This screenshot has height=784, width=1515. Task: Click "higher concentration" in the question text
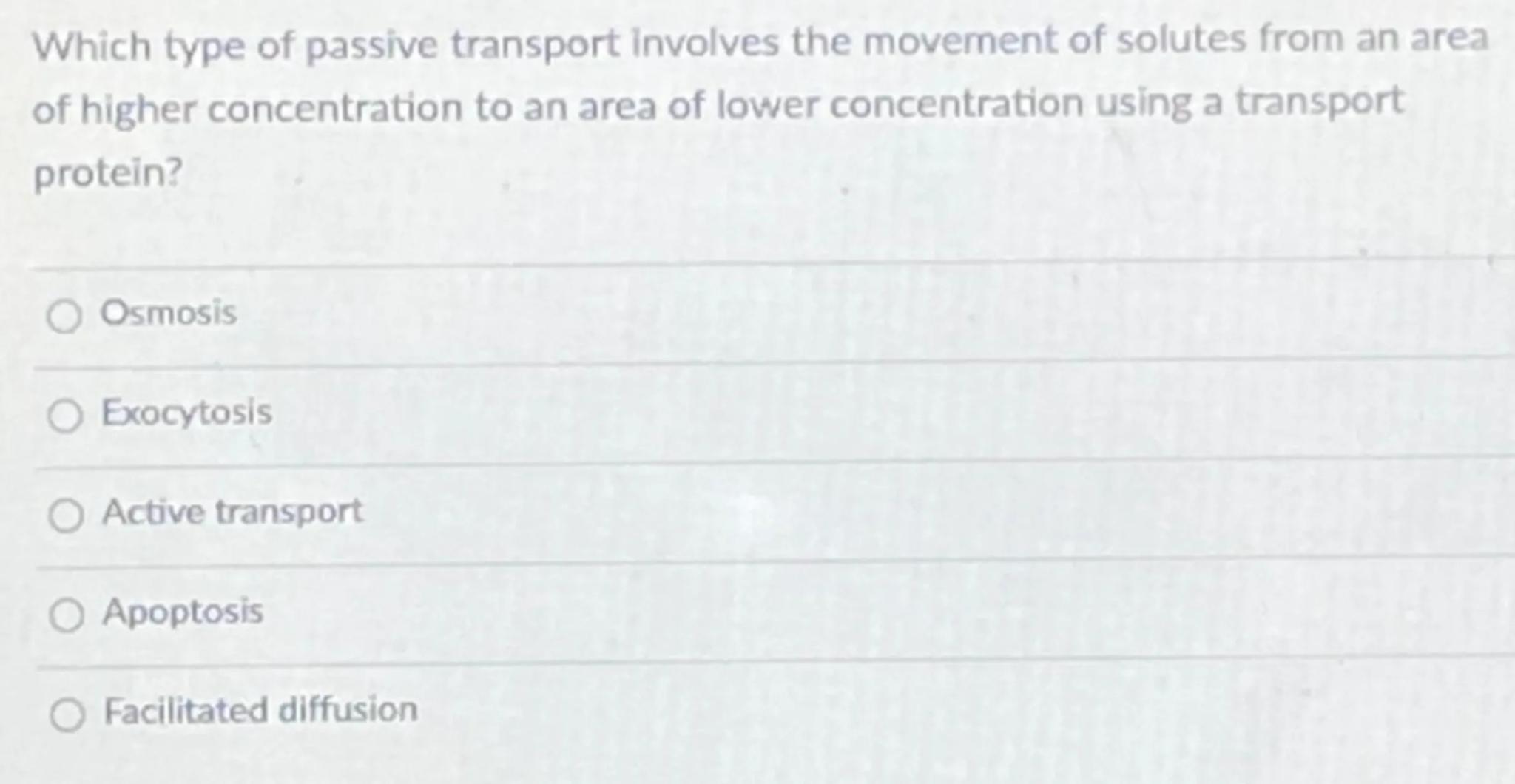pos(271,109)
